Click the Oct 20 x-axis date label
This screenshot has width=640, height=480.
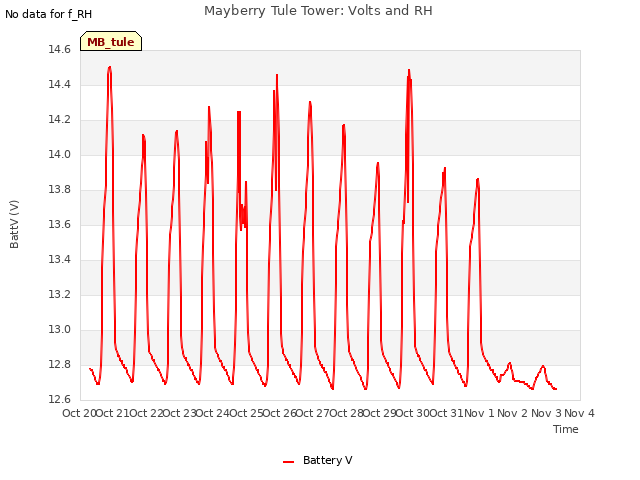(79, 413)
